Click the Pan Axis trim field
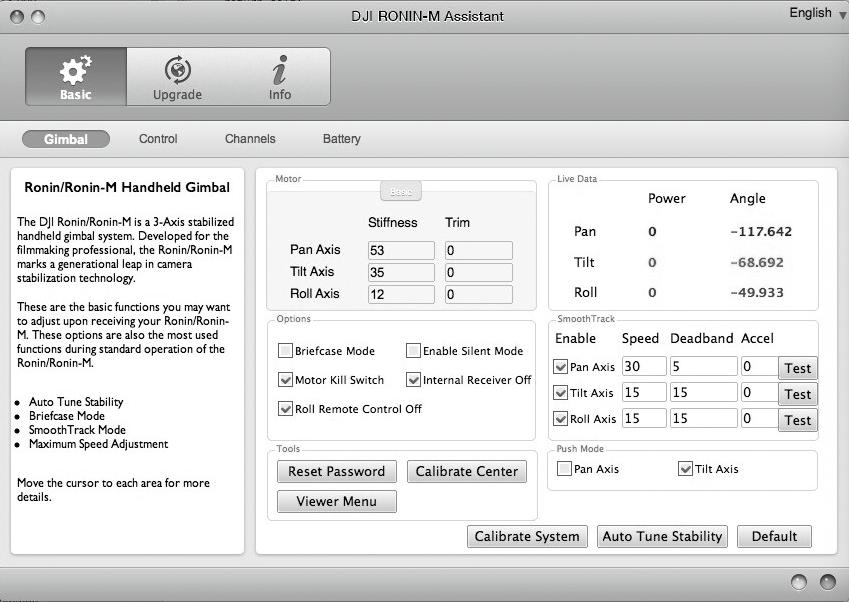Image resolution: width=849 pixels, height=602 pixels. (479, 250)
